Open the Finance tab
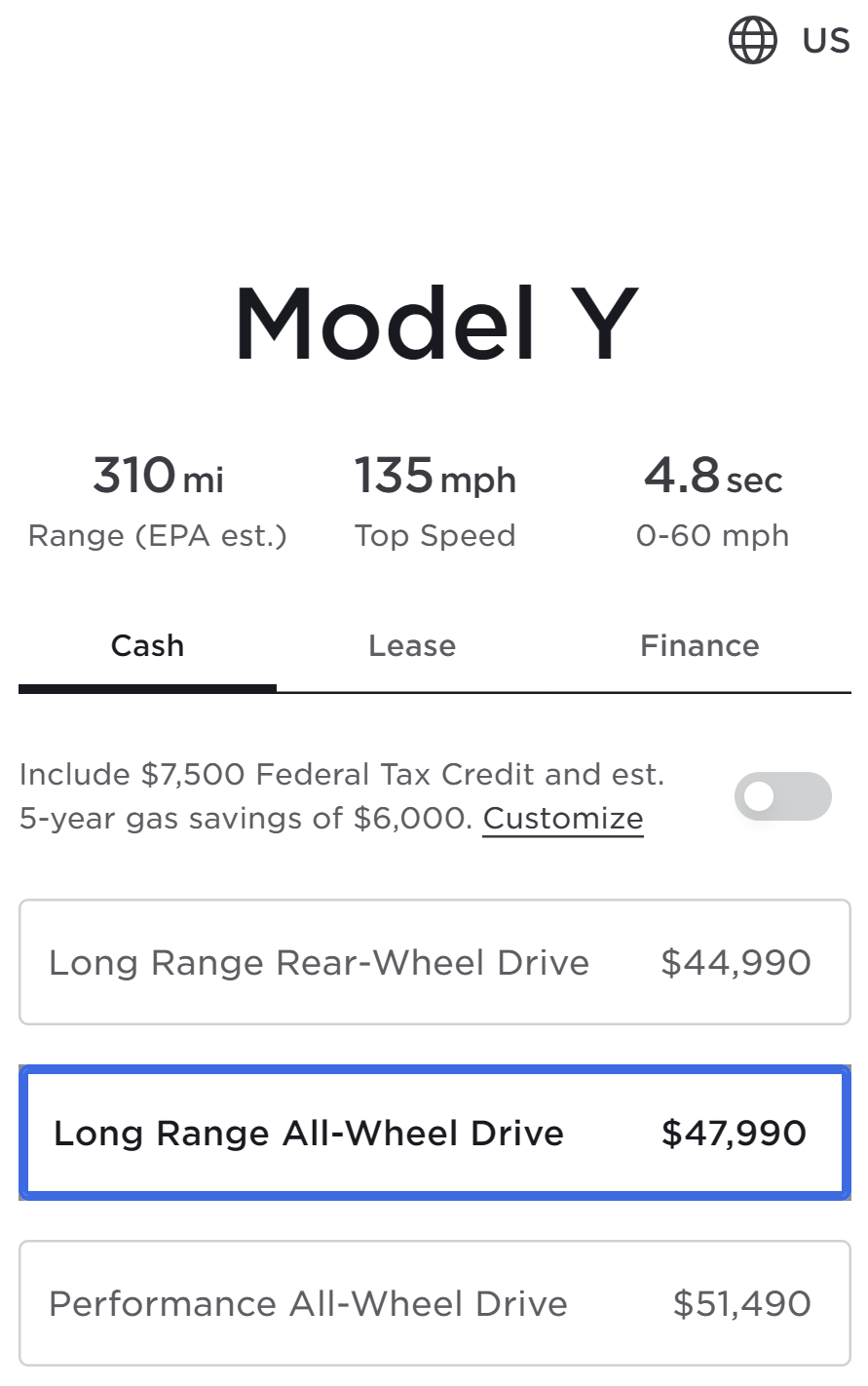 click(699, 646)
